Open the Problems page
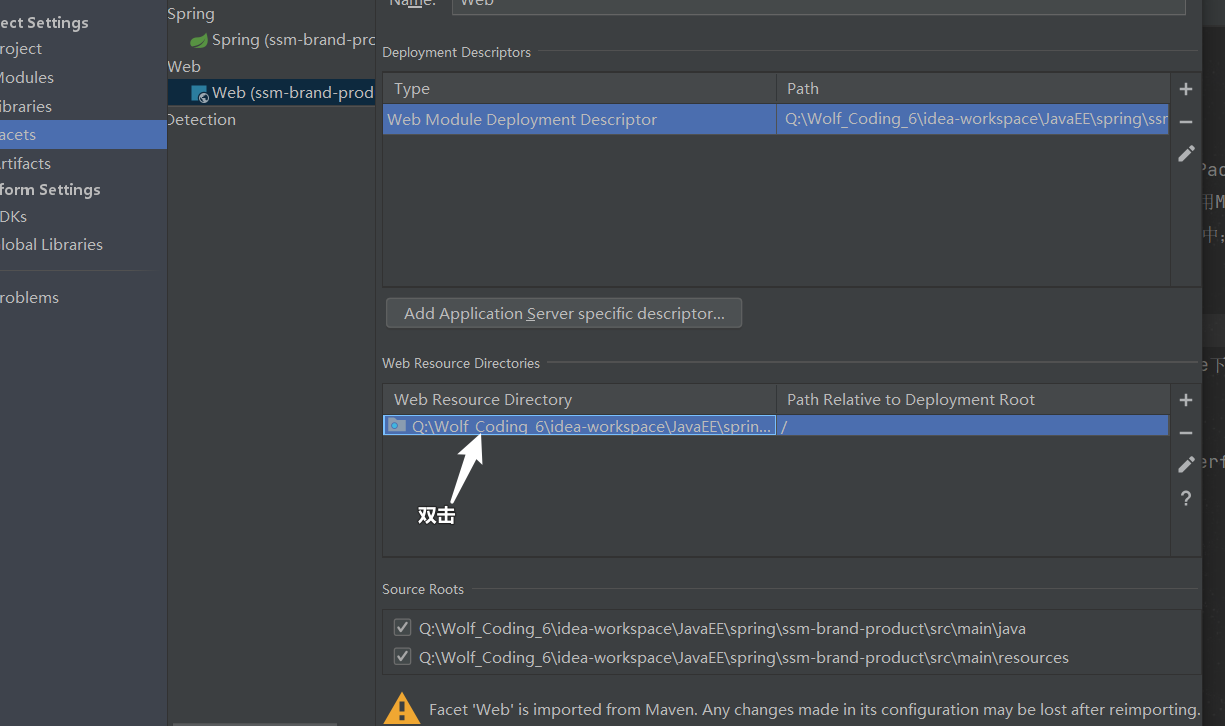This screenshot has width=1225, height=726. [x=30, y=297]
